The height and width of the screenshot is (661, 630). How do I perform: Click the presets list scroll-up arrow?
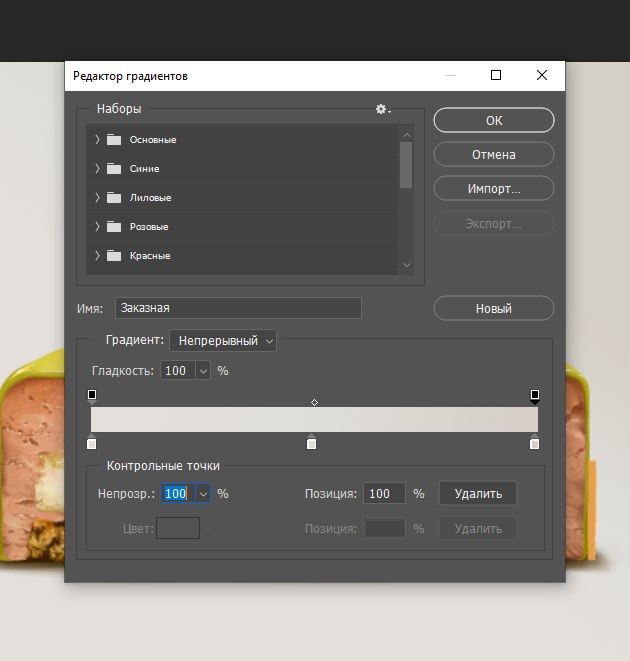pos(407,135)
